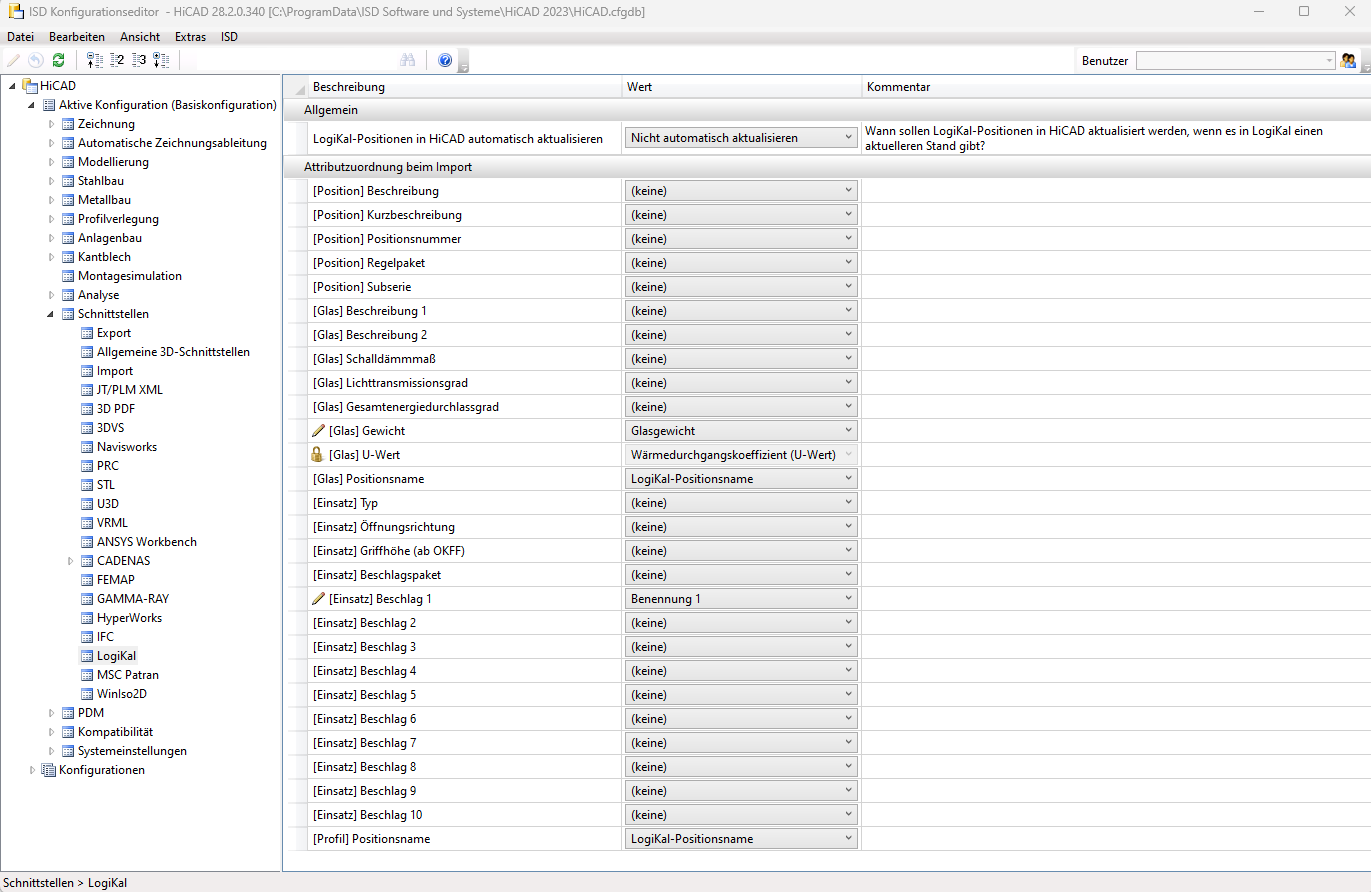Collapse the Aktive Konfiguration node
Image resolution: width=1371 pixels, height=892 pixels.
click(x=33, y=105)
